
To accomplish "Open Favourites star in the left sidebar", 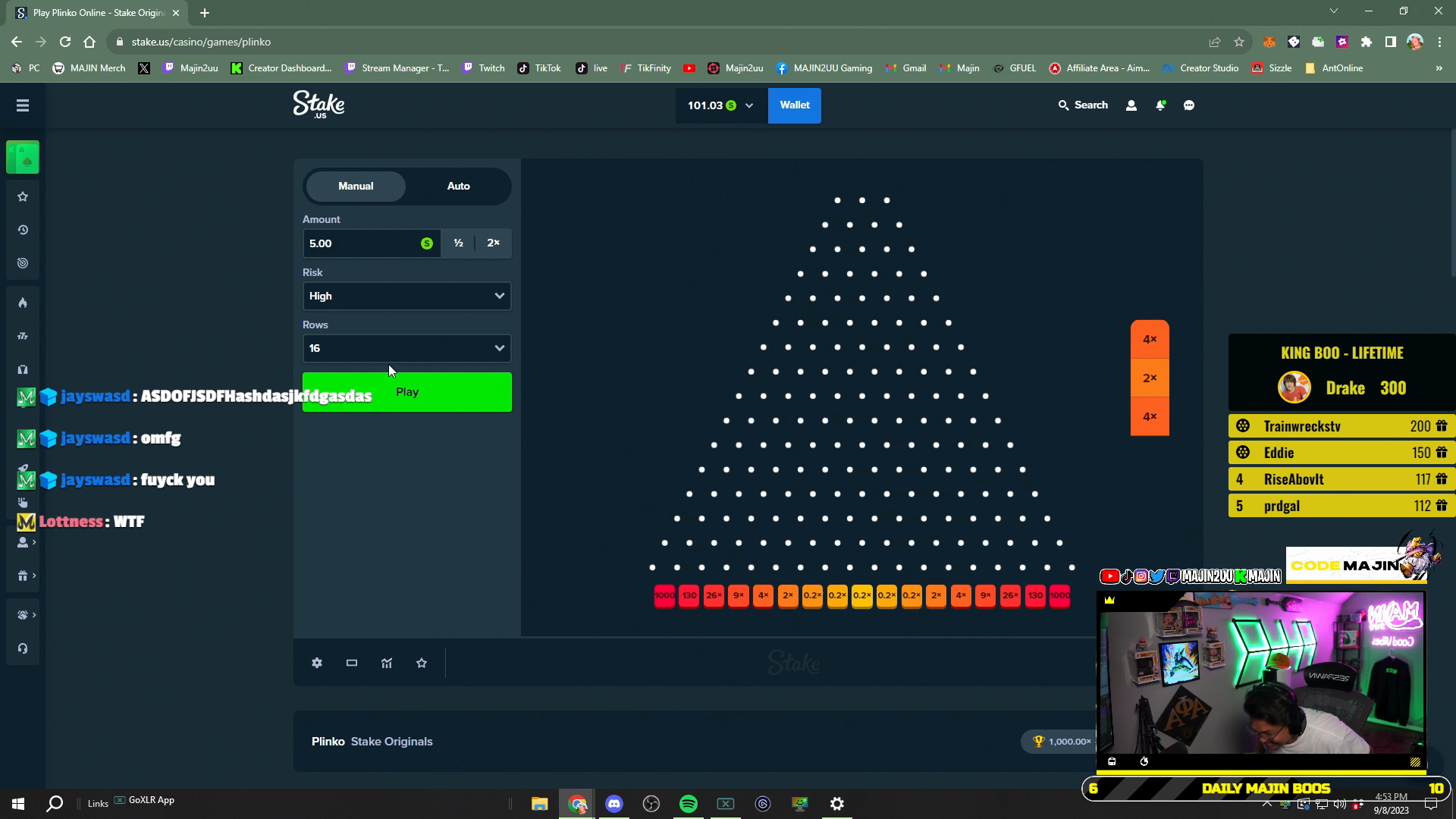I will pos(23,197).
